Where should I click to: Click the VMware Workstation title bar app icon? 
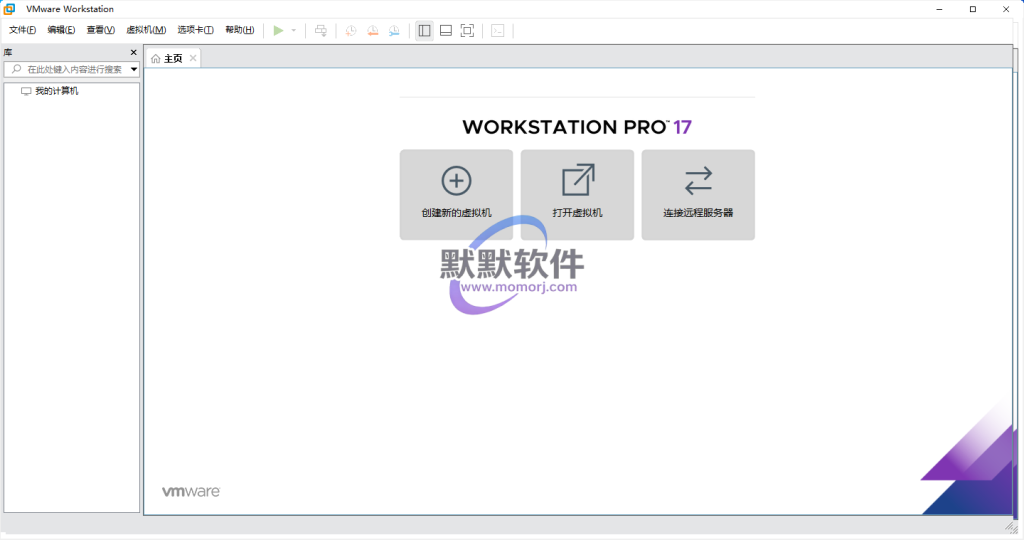(x=9, y=9)
